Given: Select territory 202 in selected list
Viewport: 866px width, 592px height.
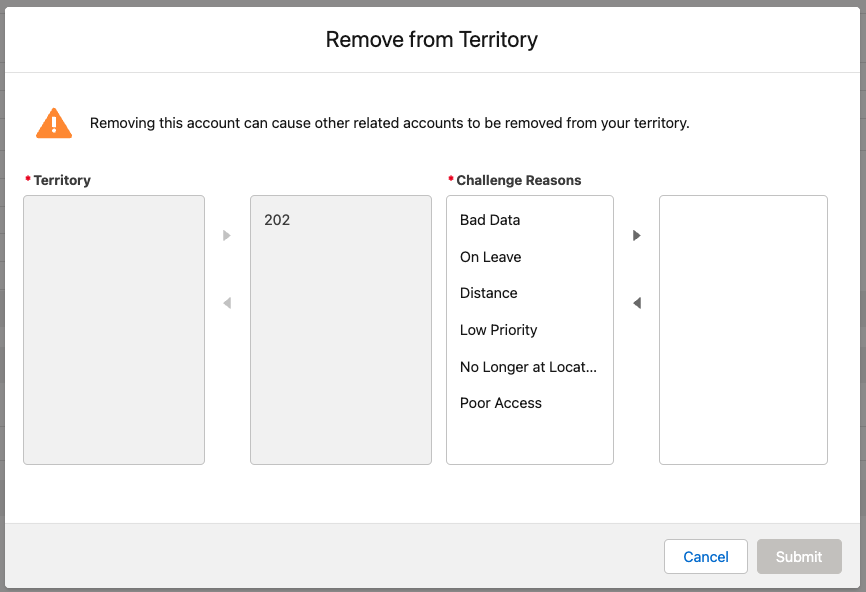Looking at the screenshot, I should point(277,220).
